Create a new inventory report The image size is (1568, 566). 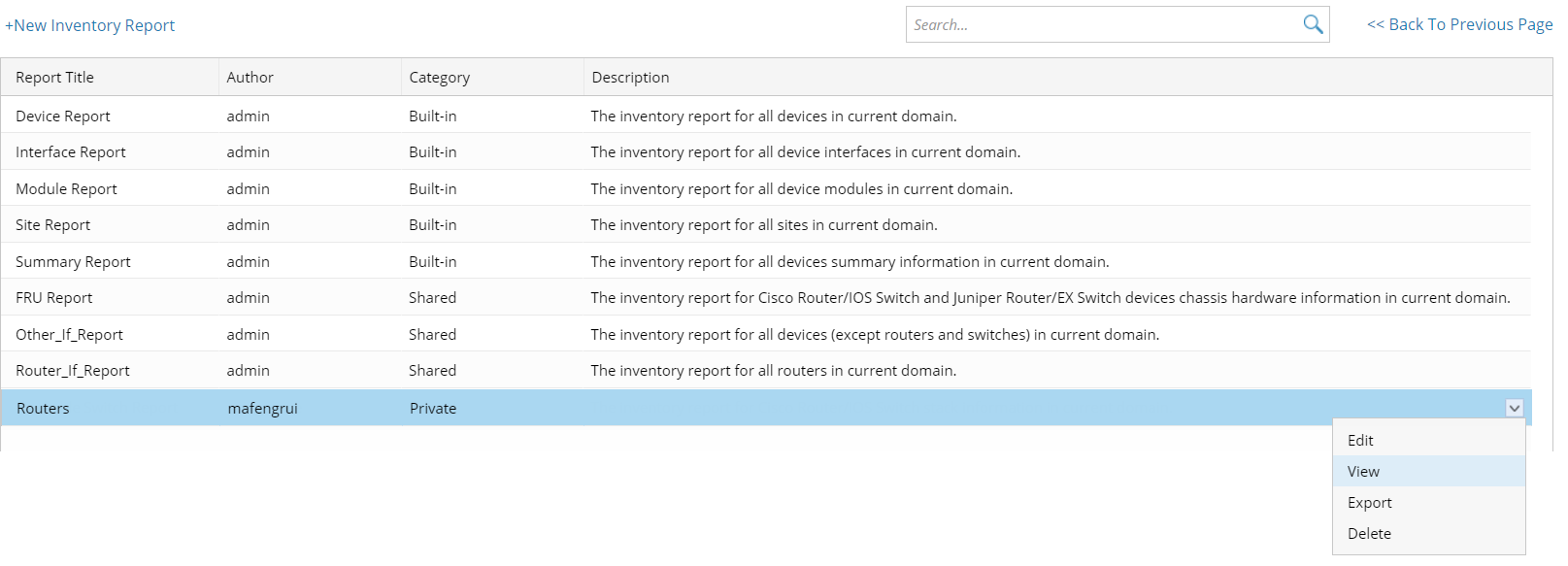click(90, 25)
